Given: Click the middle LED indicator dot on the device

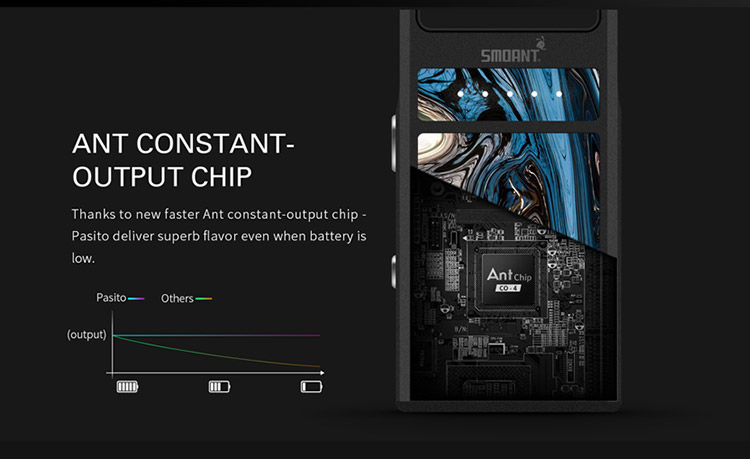Looking at the screenshot, I should pos(509,94).
